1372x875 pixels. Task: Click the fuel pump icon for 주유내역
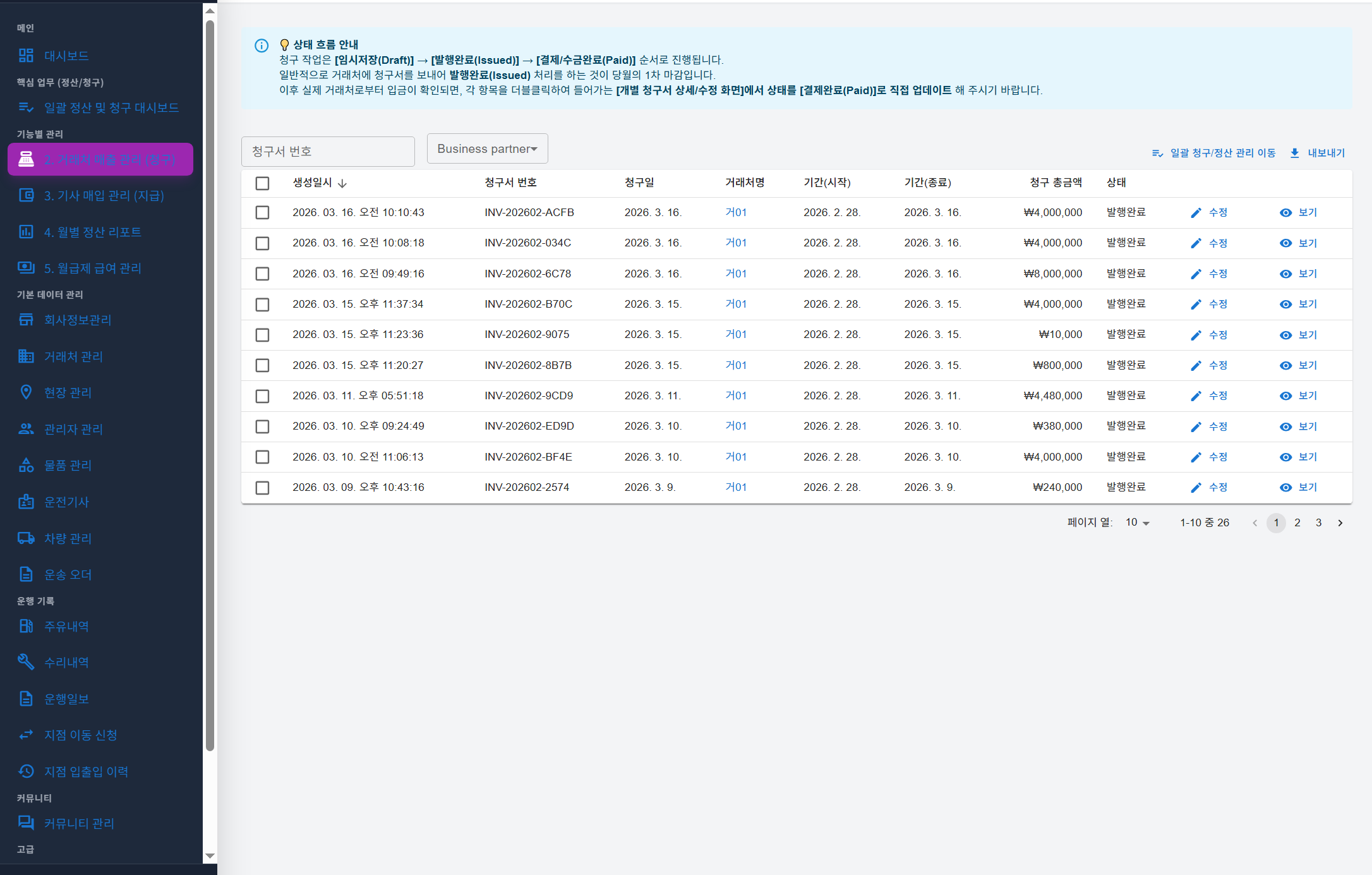26,626
